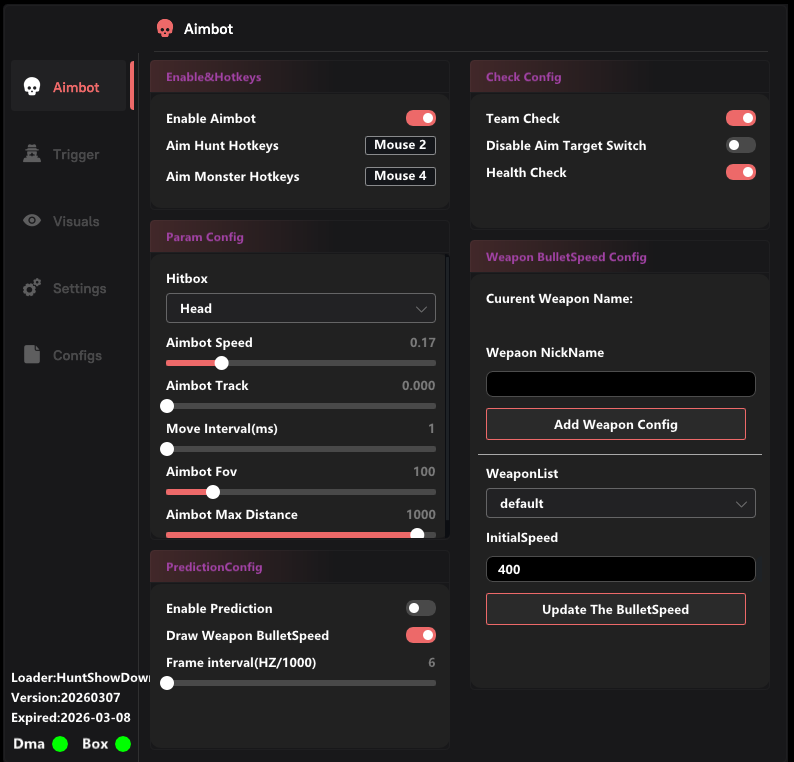This screenshot has height=762, width=794.
Task: Click the Settings gears icon
Action: tap(32, 288)
